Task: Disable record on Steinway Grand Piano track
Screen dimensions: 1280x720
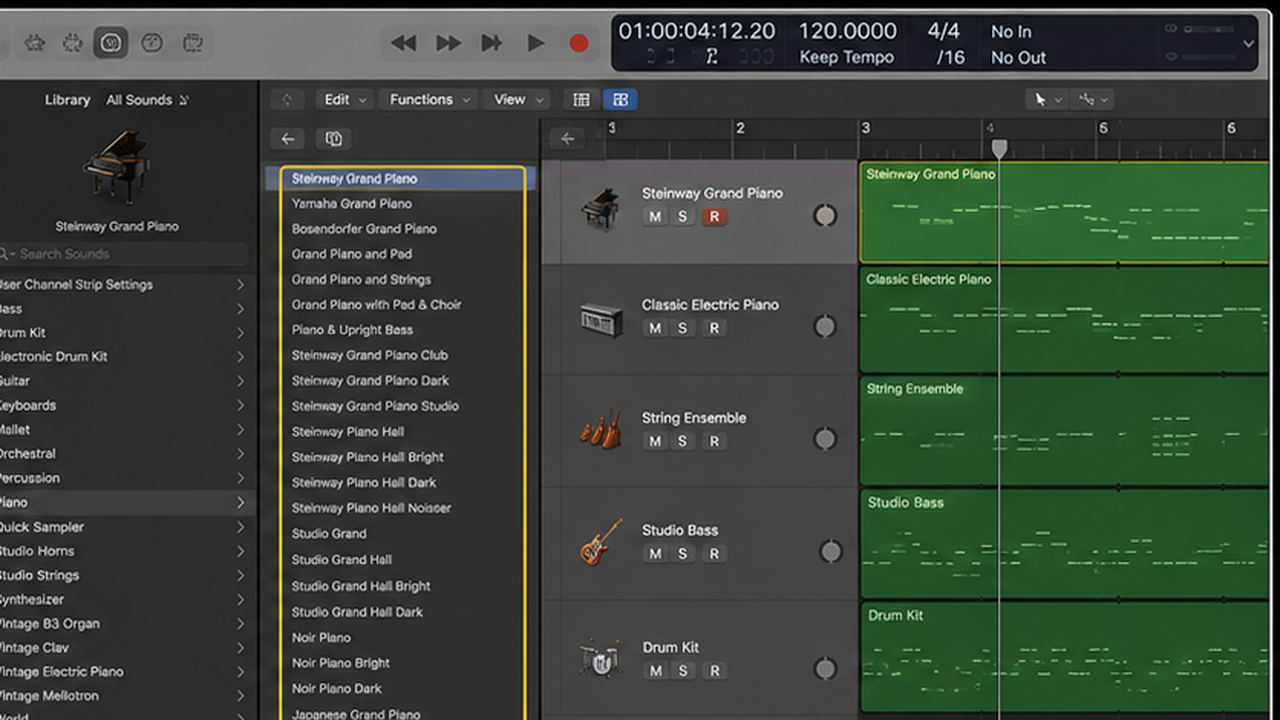Action: 714,217
